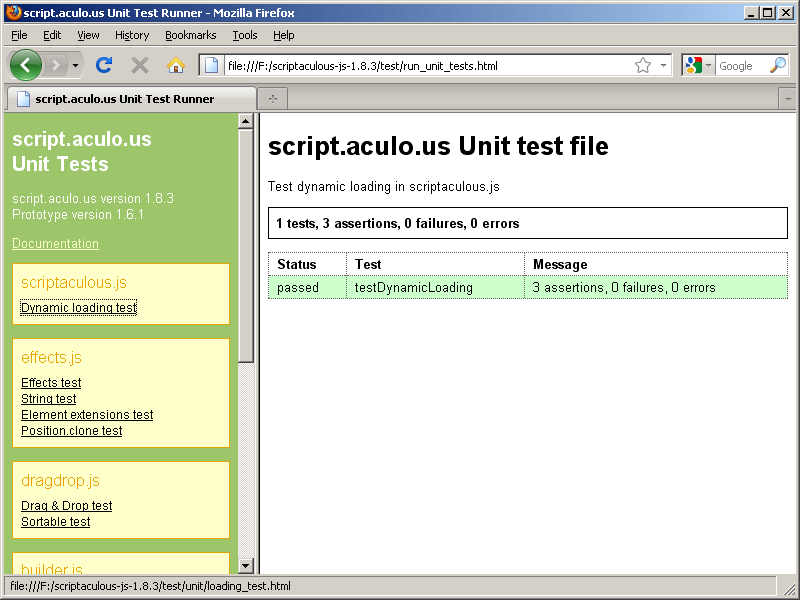The image size is (800, 600).
Task: Click the Test column header
Action: pyautogui.click(x=435, y=264)
